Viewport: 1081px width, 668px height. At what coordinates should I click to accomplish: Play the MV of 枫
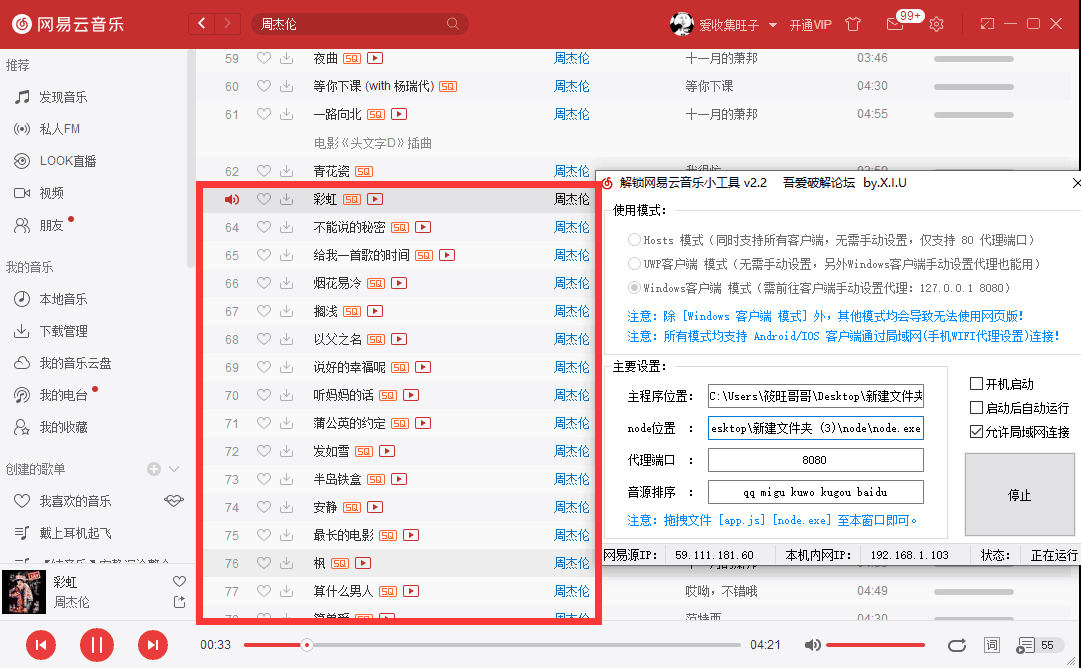[363, 563]
